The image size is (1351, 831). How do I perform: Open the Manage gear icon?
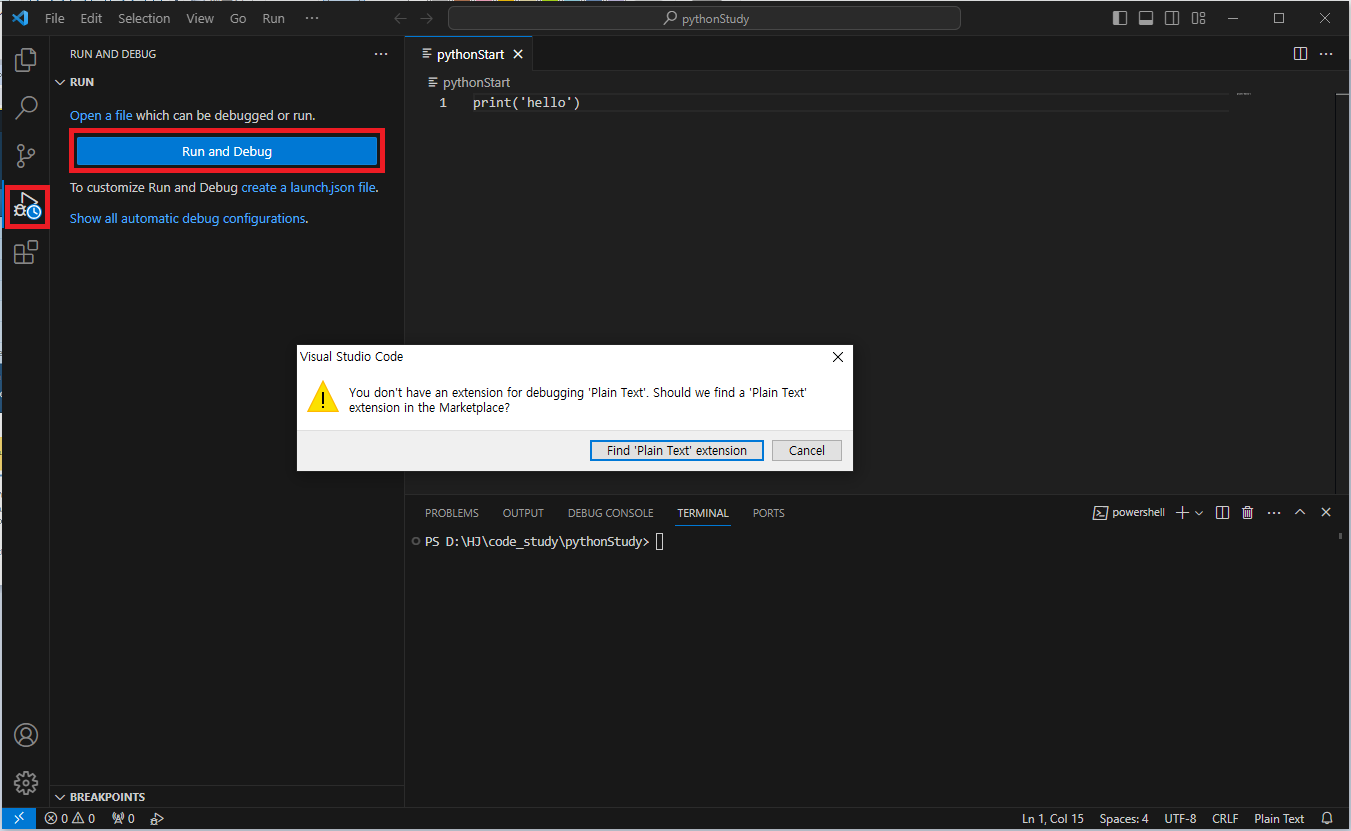[26, 783]
